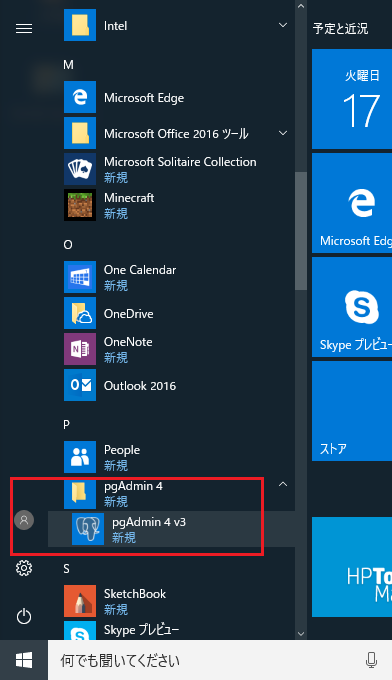Click the Cortana microphone icon
The width and height of the screenshot is (392, 680).
371,660
